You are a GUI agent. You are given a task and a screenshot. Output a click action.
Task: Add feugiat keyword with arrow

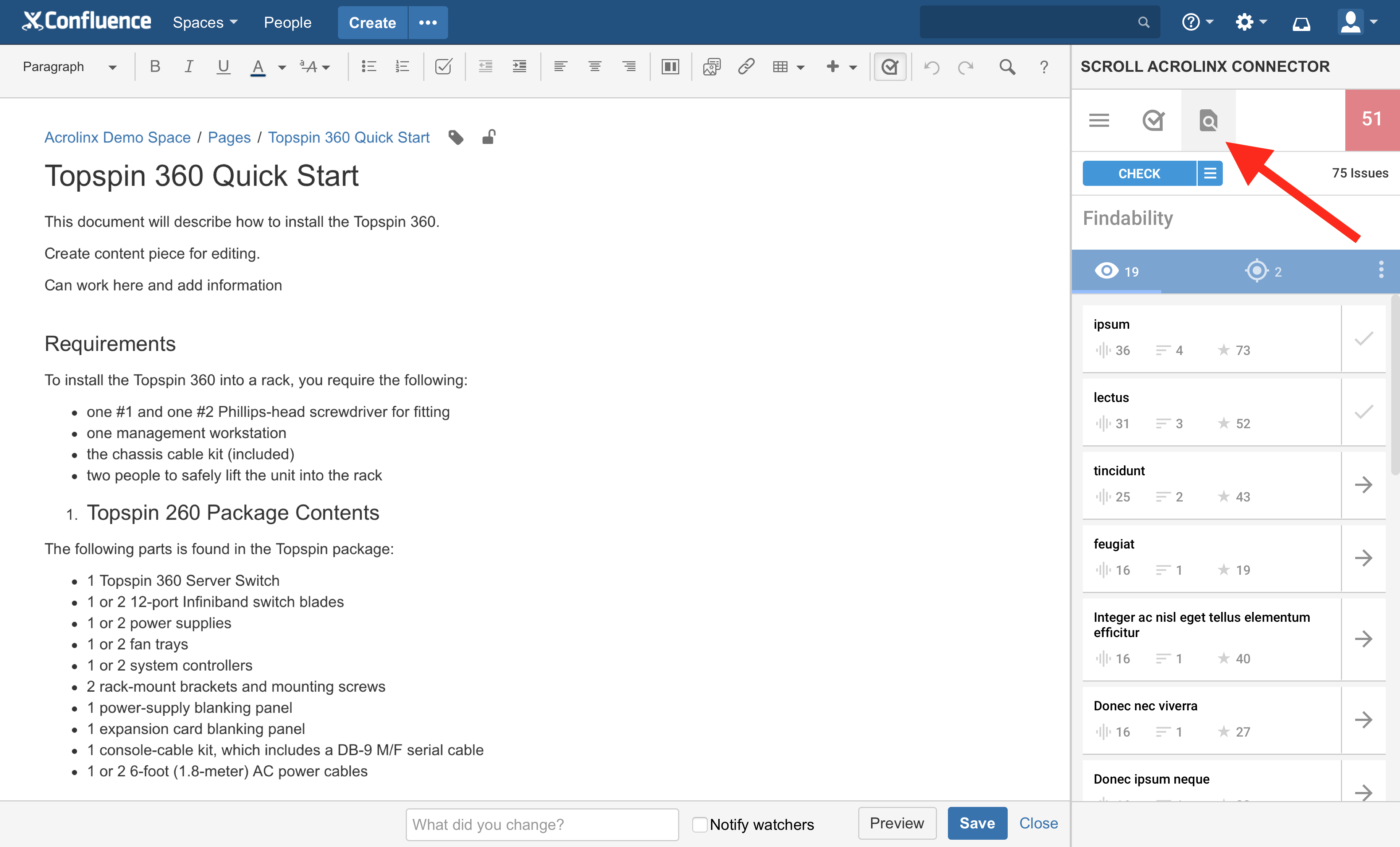[x=1364, y=558]
